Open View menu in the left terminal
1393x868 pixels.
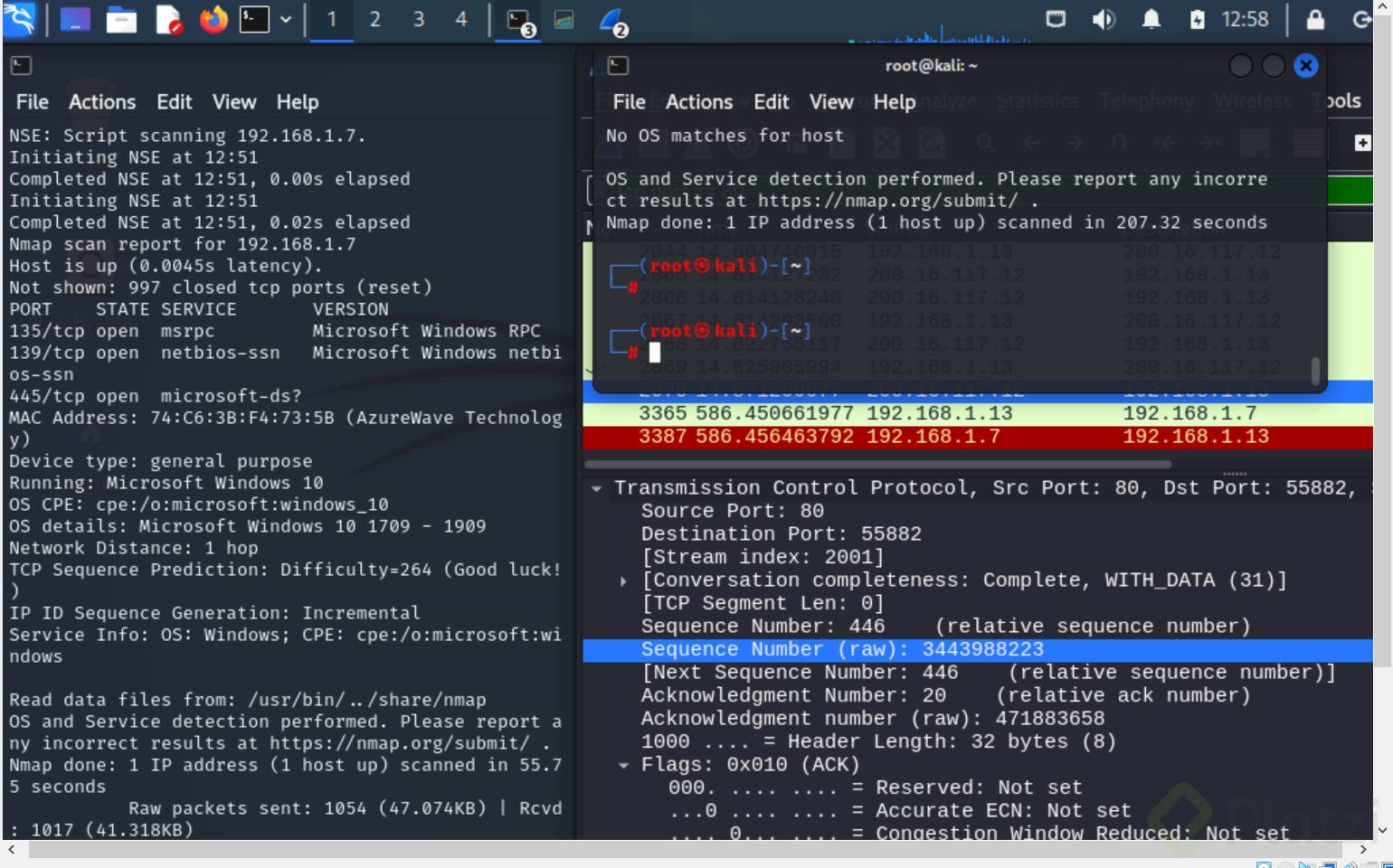234,102
